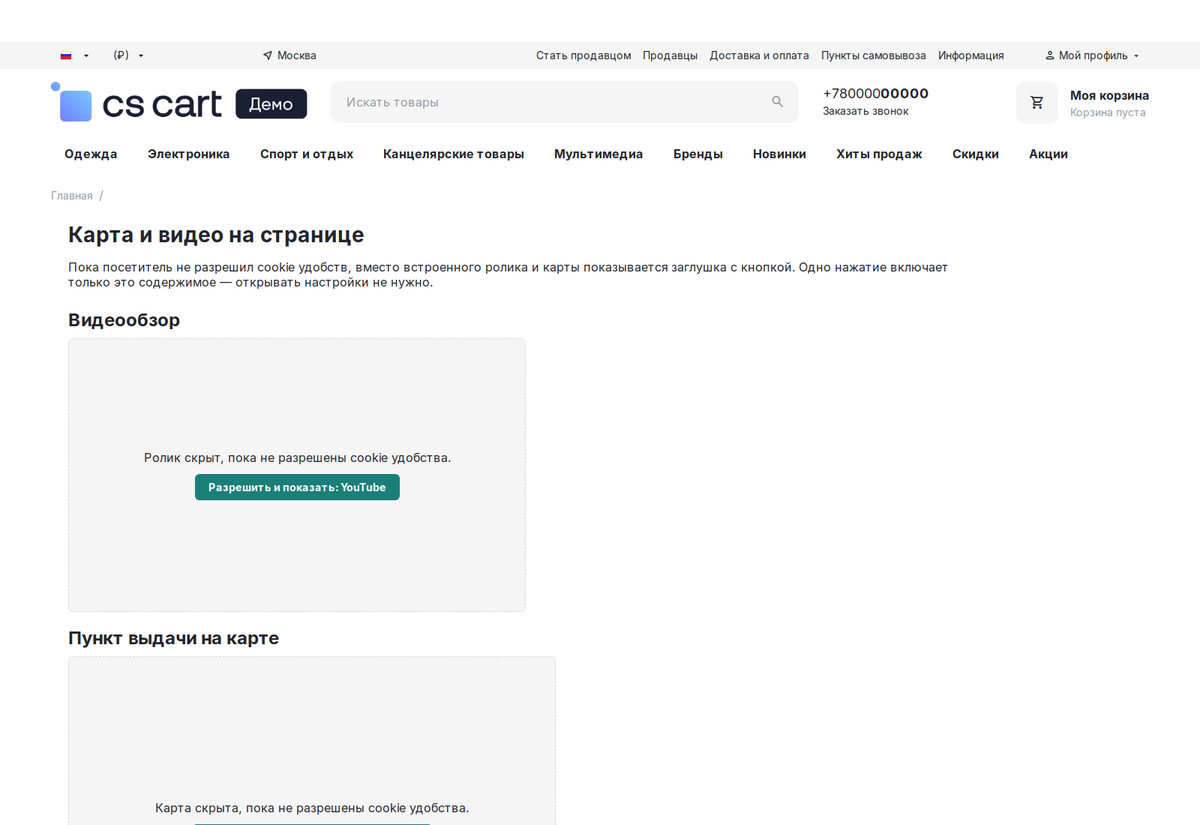Click the phone number +78000000000

pos(876,94)
